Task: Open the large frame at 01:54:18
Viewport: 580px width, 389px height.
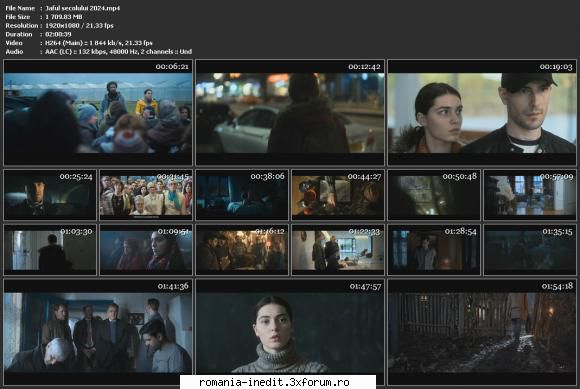Action: click(x=482, y=332)
